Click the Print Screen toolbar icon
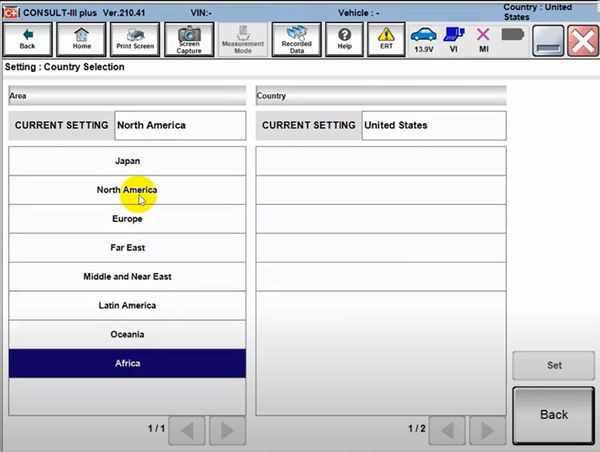 coord(135,39)
